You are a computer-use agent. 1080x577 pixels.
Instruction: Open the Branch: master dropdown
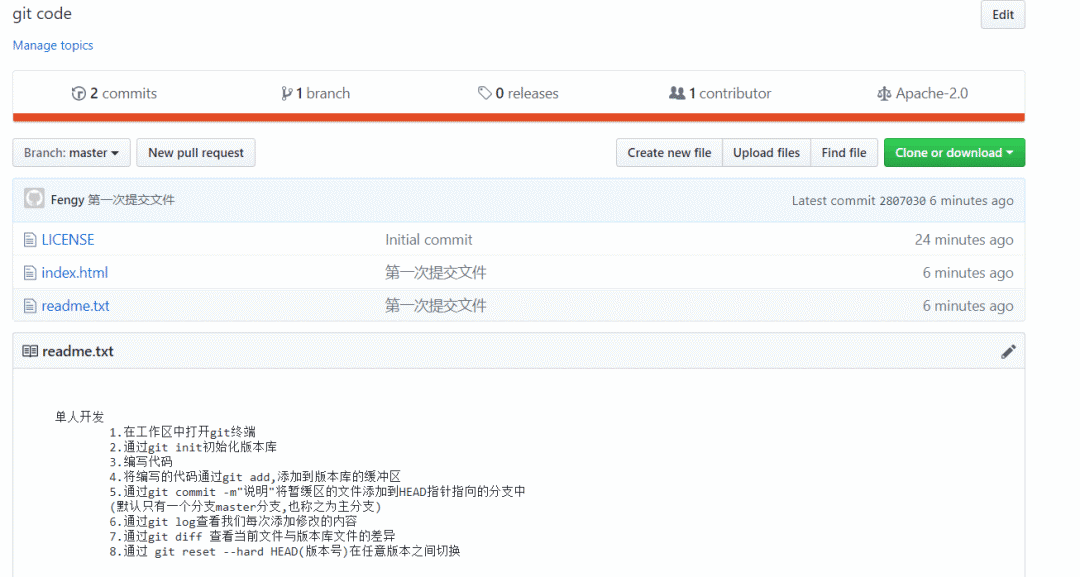tap(71, 152)
